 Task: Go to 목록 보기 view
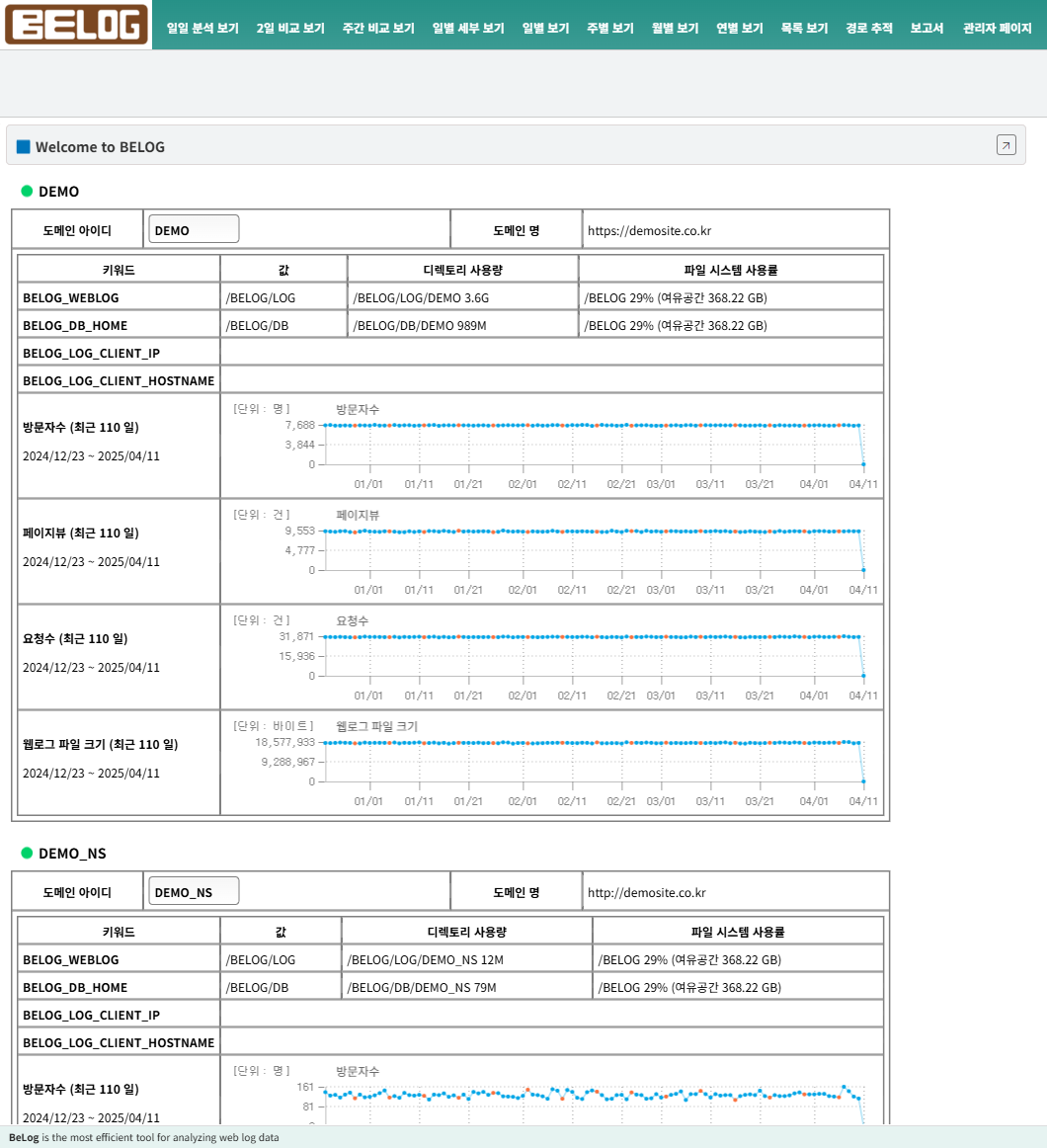[x=805, y=28]
